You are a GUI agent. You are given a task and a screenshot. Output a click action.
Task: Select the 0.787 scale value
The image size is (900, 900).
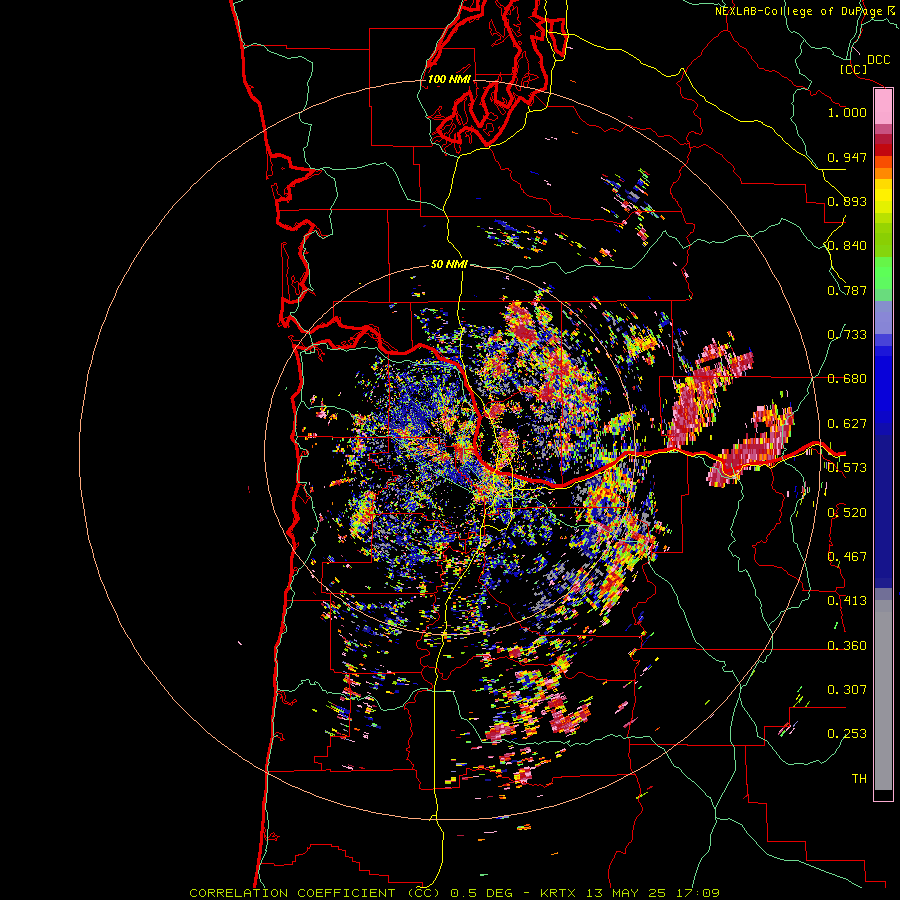point(847,290)
